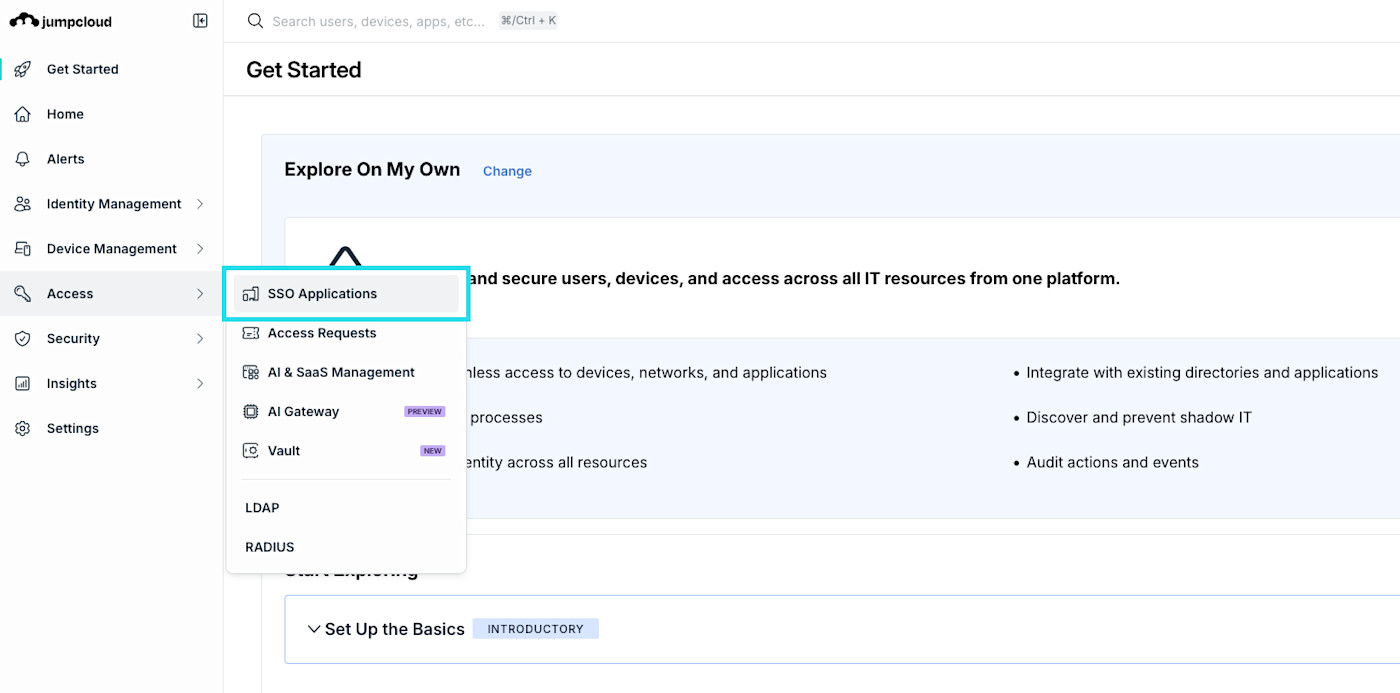Viewport: 1400px width, 693px height.
Task: Click the Home house icon
Action: [23, 114]
